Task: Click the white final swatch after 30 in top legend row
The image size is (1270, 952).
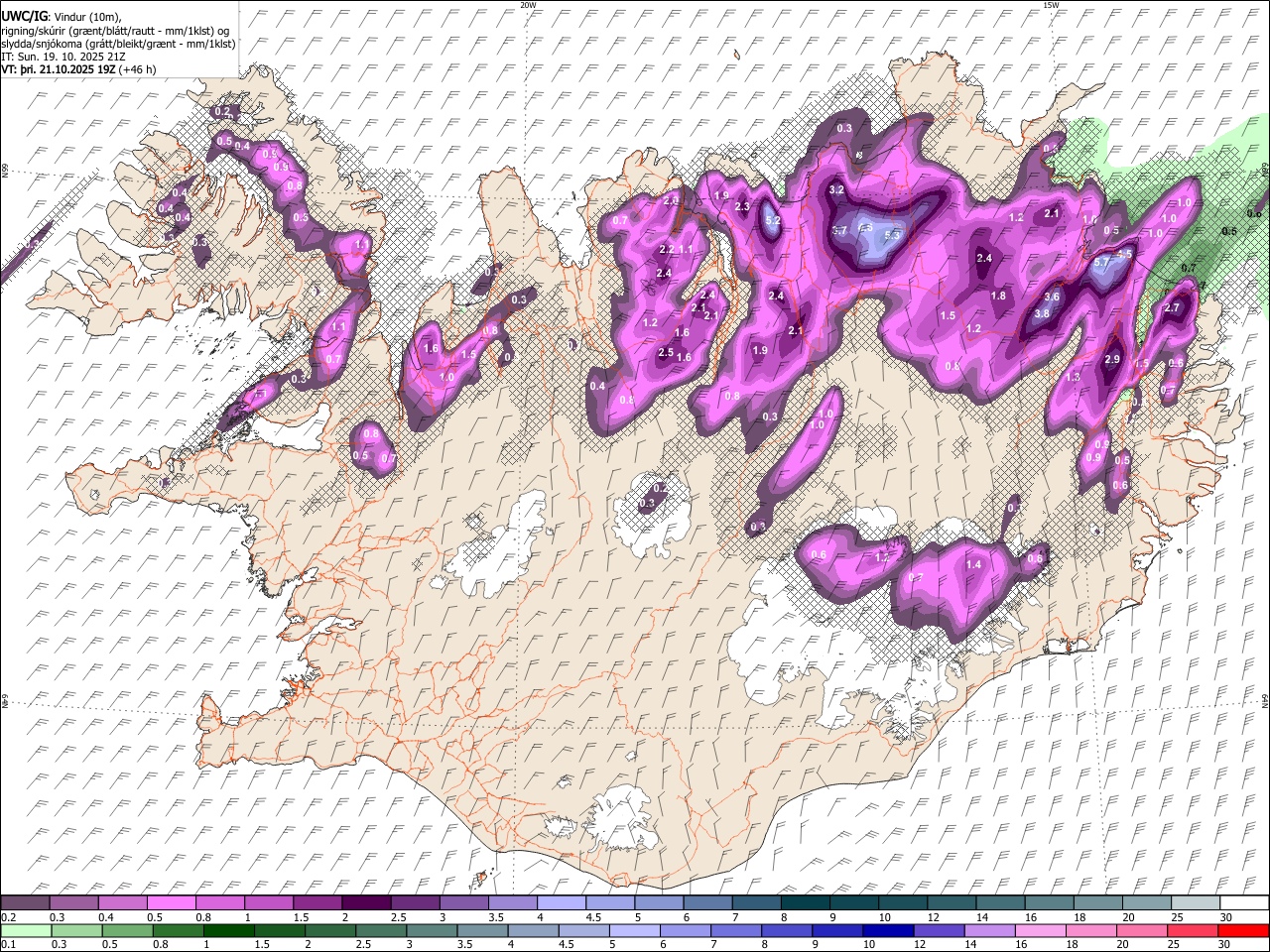Action: (1243, 903)
